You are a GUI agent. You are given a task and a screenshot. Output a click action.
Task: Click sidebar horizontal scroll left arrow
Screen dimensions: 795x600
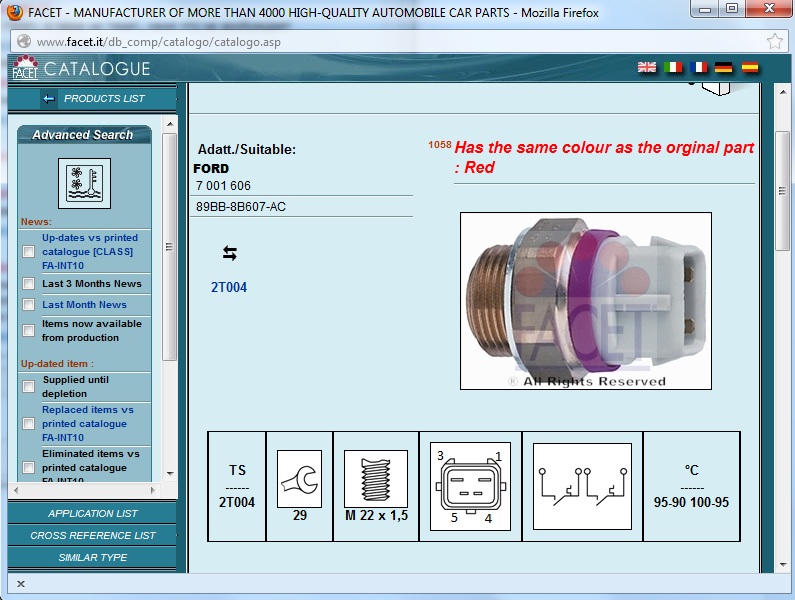(16, 490)
